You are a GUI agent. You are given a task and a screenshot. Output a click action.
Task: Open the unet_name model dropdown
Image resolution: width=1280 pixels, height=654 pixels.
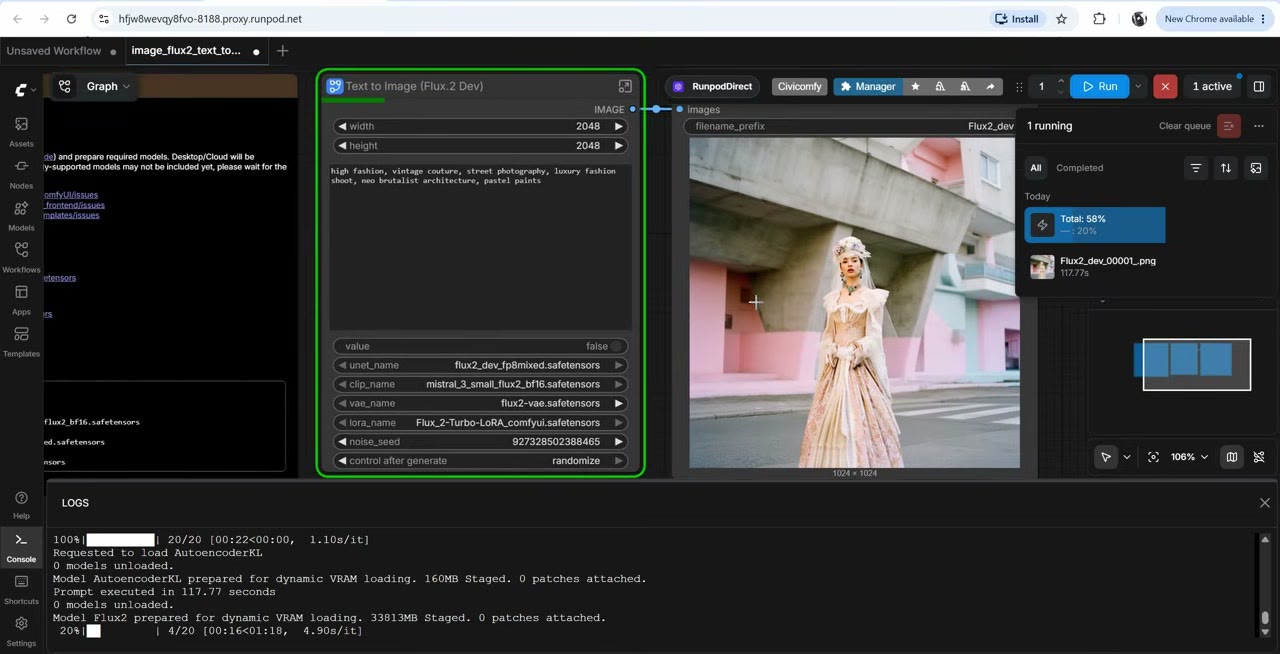481,365
